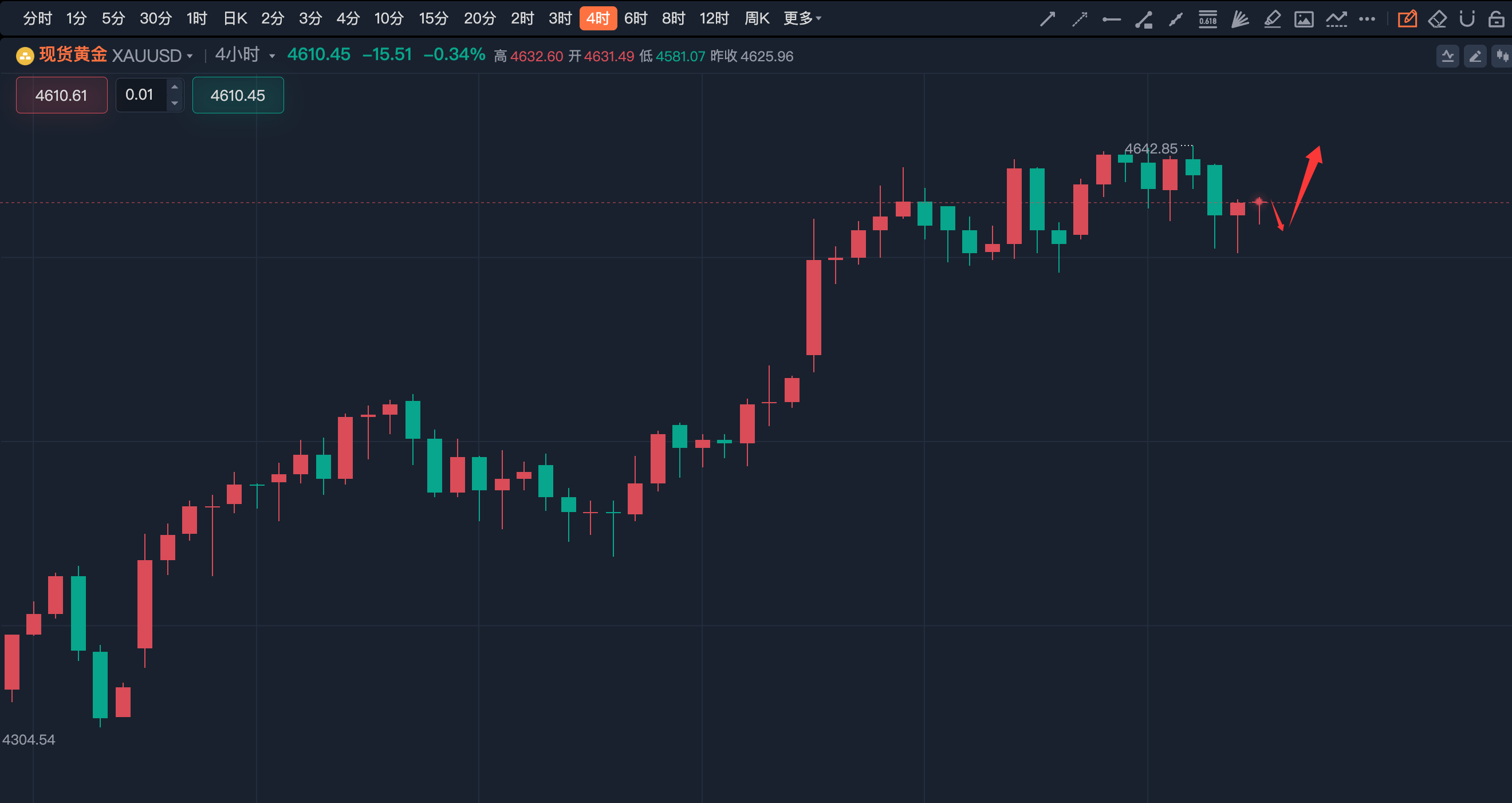
Task: Expand the 更多 timeframe dropdown
Action: pos(802,19)
